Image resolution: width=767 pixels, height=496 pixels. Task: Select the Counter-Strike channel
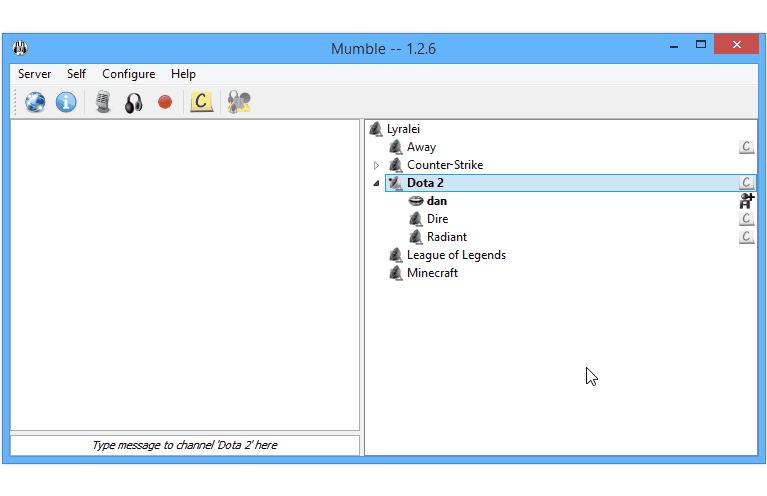point(445,165)
